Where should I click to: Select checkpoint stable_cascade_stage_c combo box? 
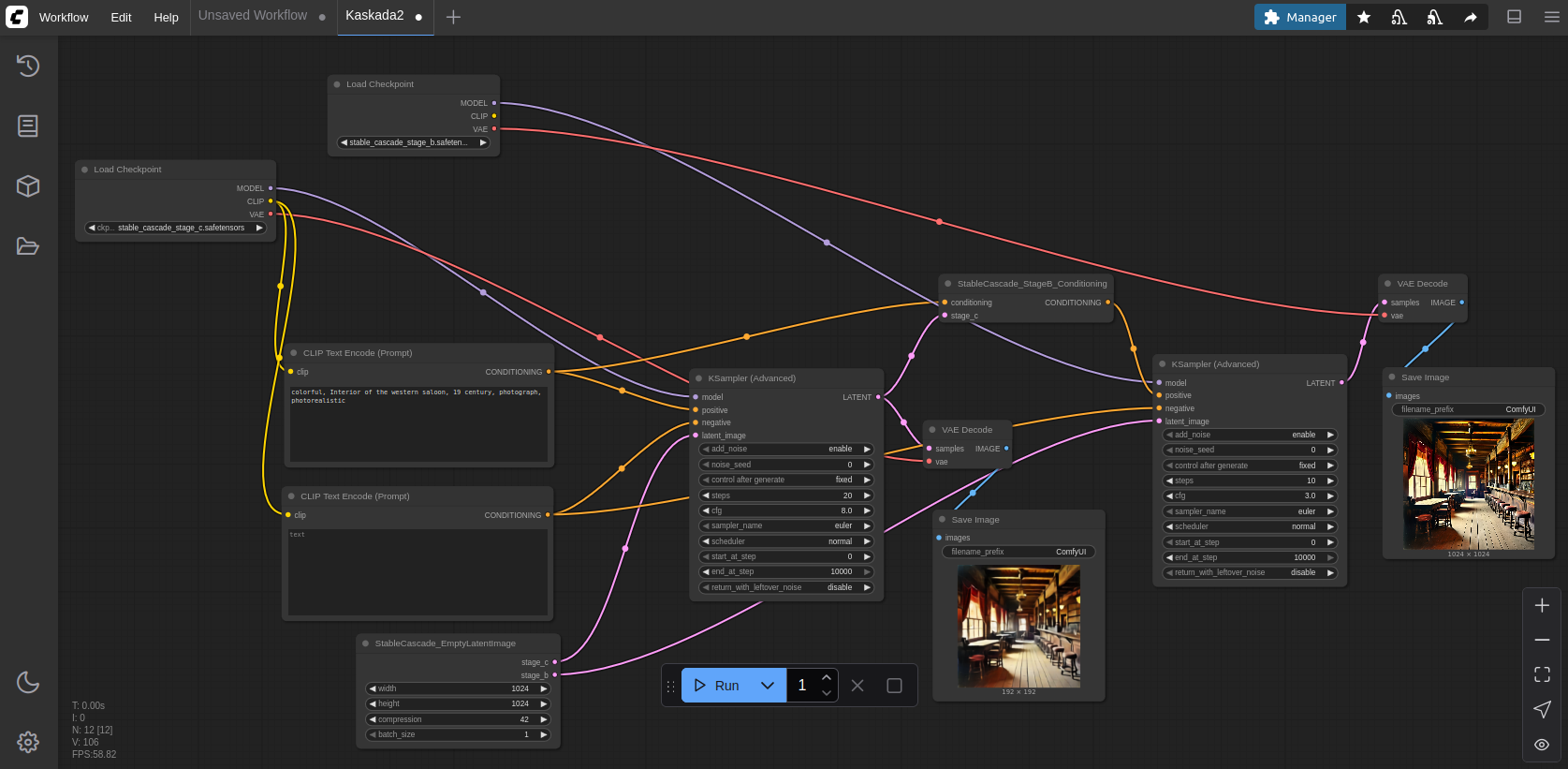pyautogui.click(x=176, y=228)
